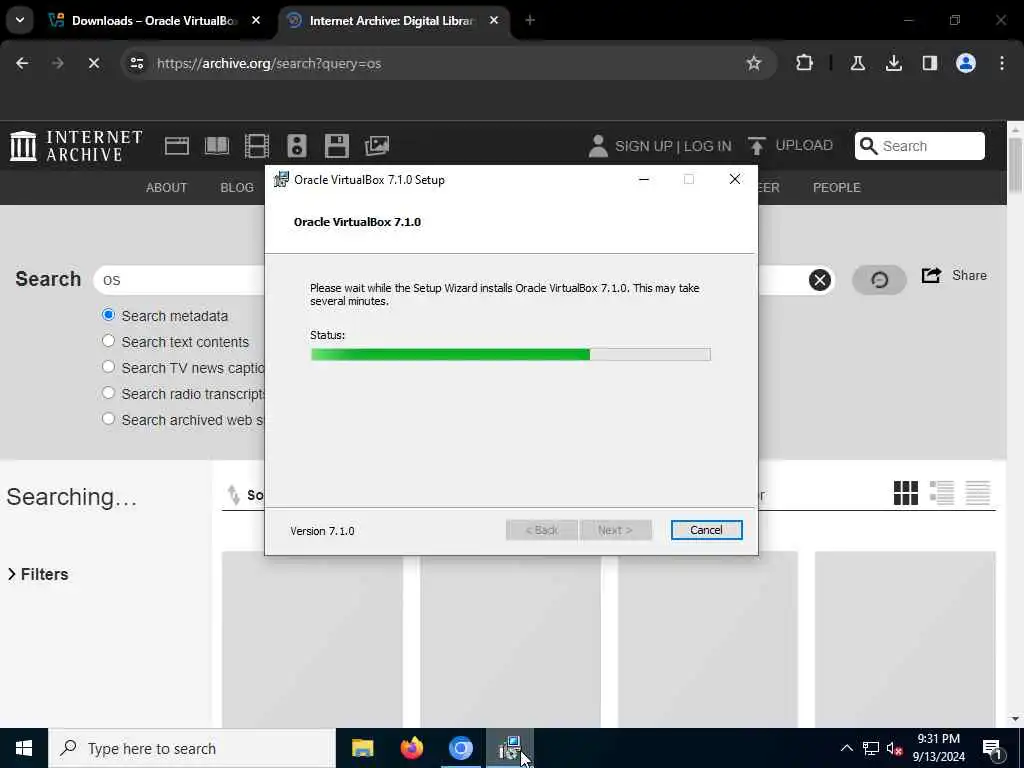Switch to compact list view
This screenshot has width=1024, height=768.
(978, 493)
